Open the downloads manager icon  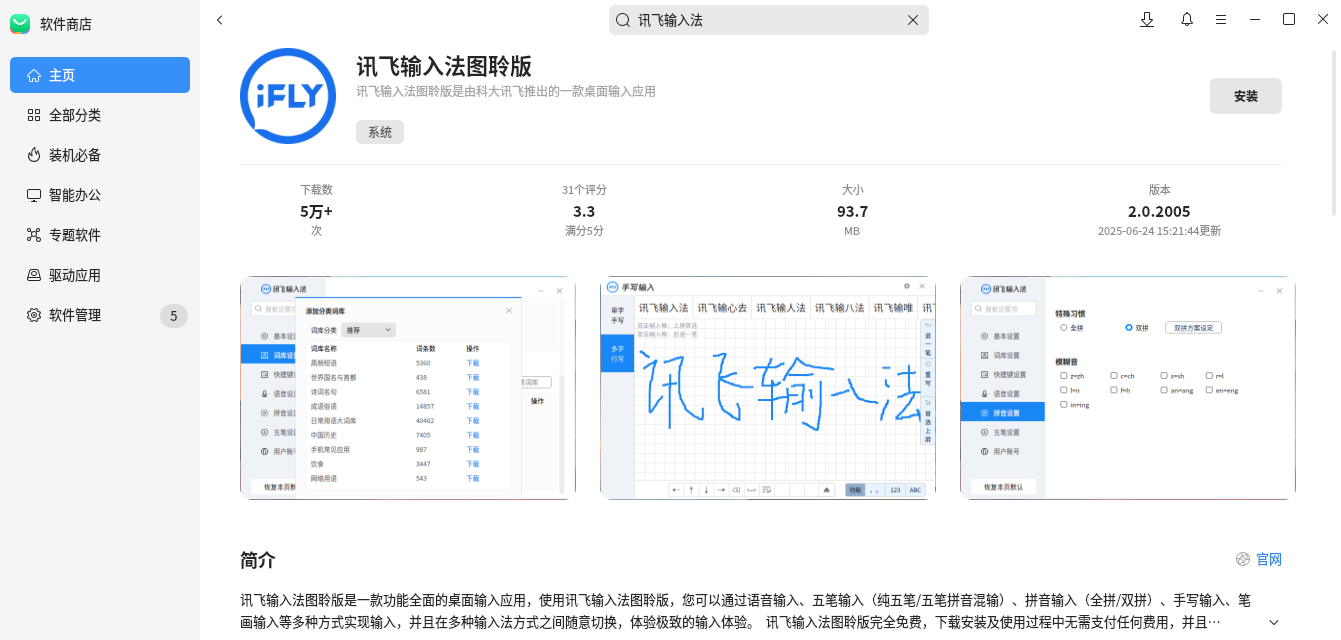(1147, 20)
